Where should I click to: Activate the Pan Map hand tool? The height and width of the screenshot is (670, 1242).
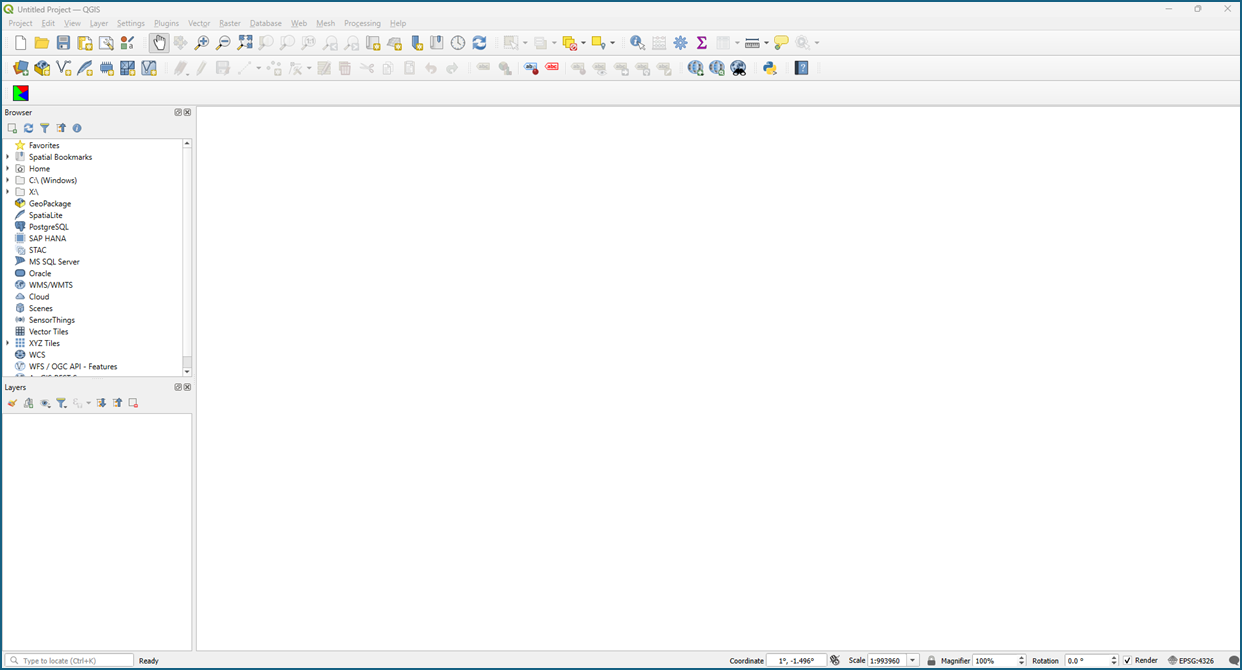[159, 43]
